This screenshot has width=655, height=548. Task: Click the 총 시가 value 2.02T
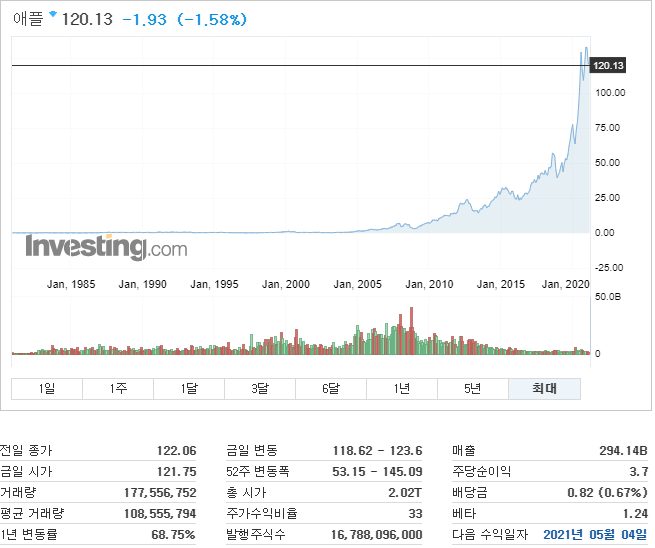pos(405,492)
